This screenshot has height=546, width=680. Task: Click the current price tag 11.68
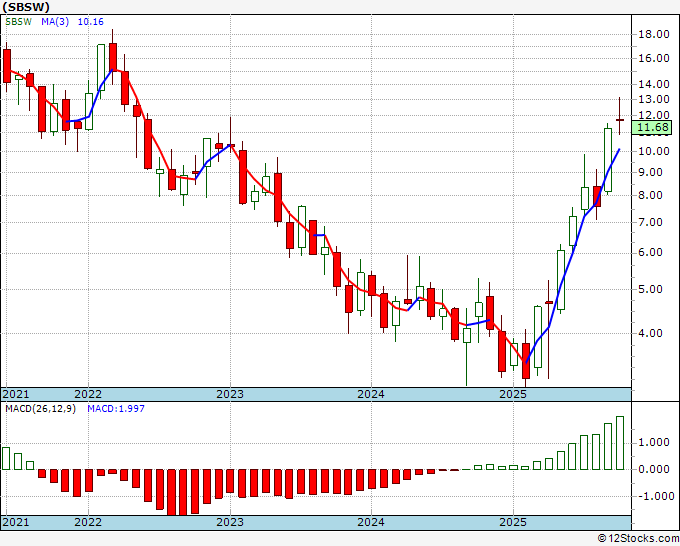click(653, 128)
